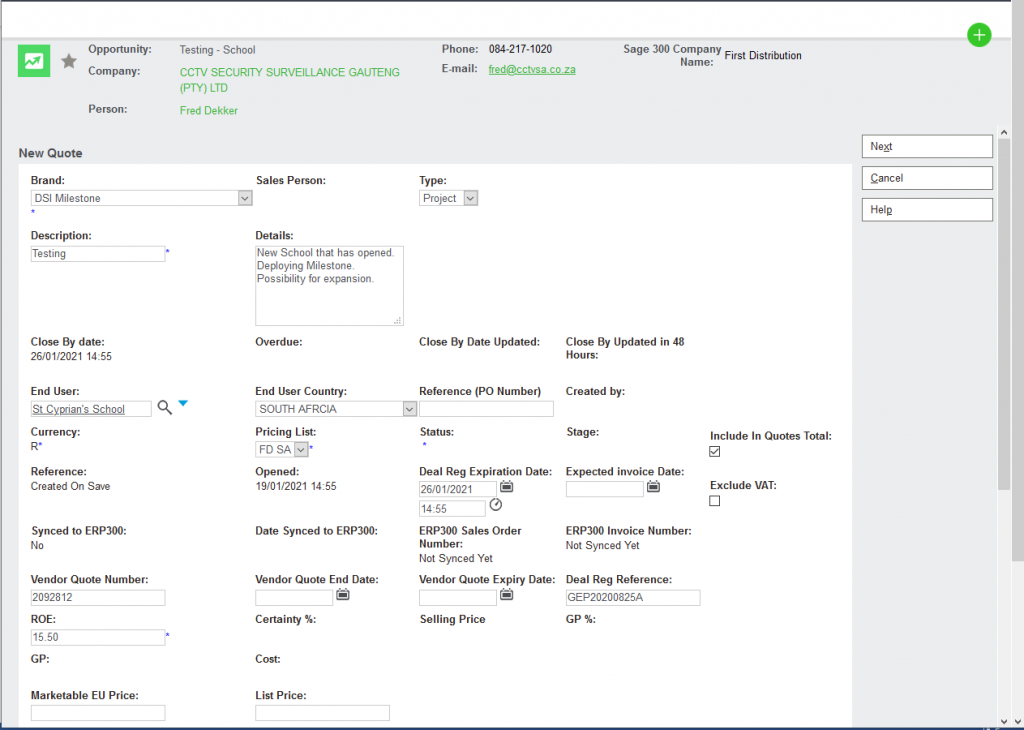Open the fred@cctvsa.co.za email link
This screenshot has height=730, width=1024.
click(x=531, y=70)
